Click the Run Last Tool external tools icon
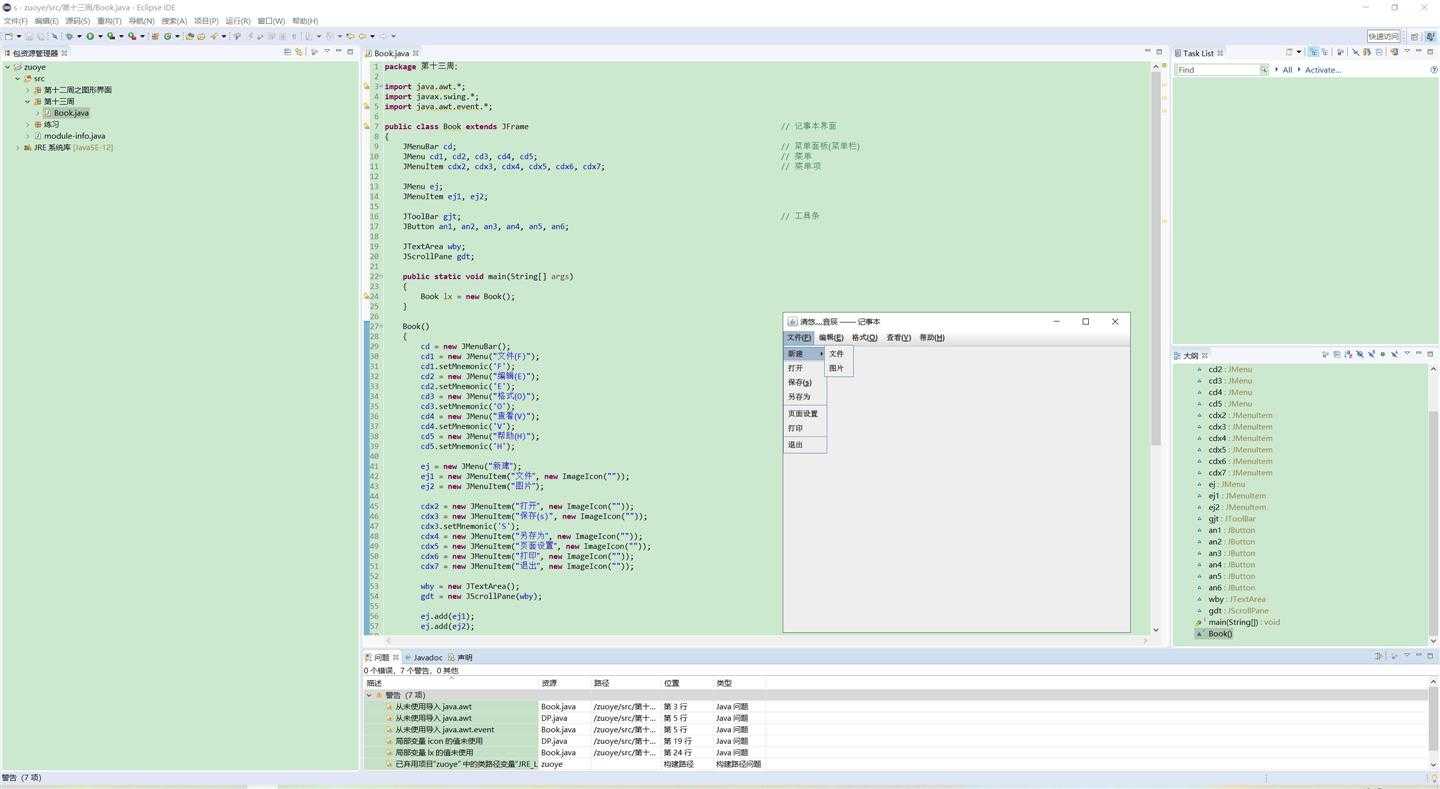Image resolution: width=1440 pixels, height=789 pixels. point(132,36)
